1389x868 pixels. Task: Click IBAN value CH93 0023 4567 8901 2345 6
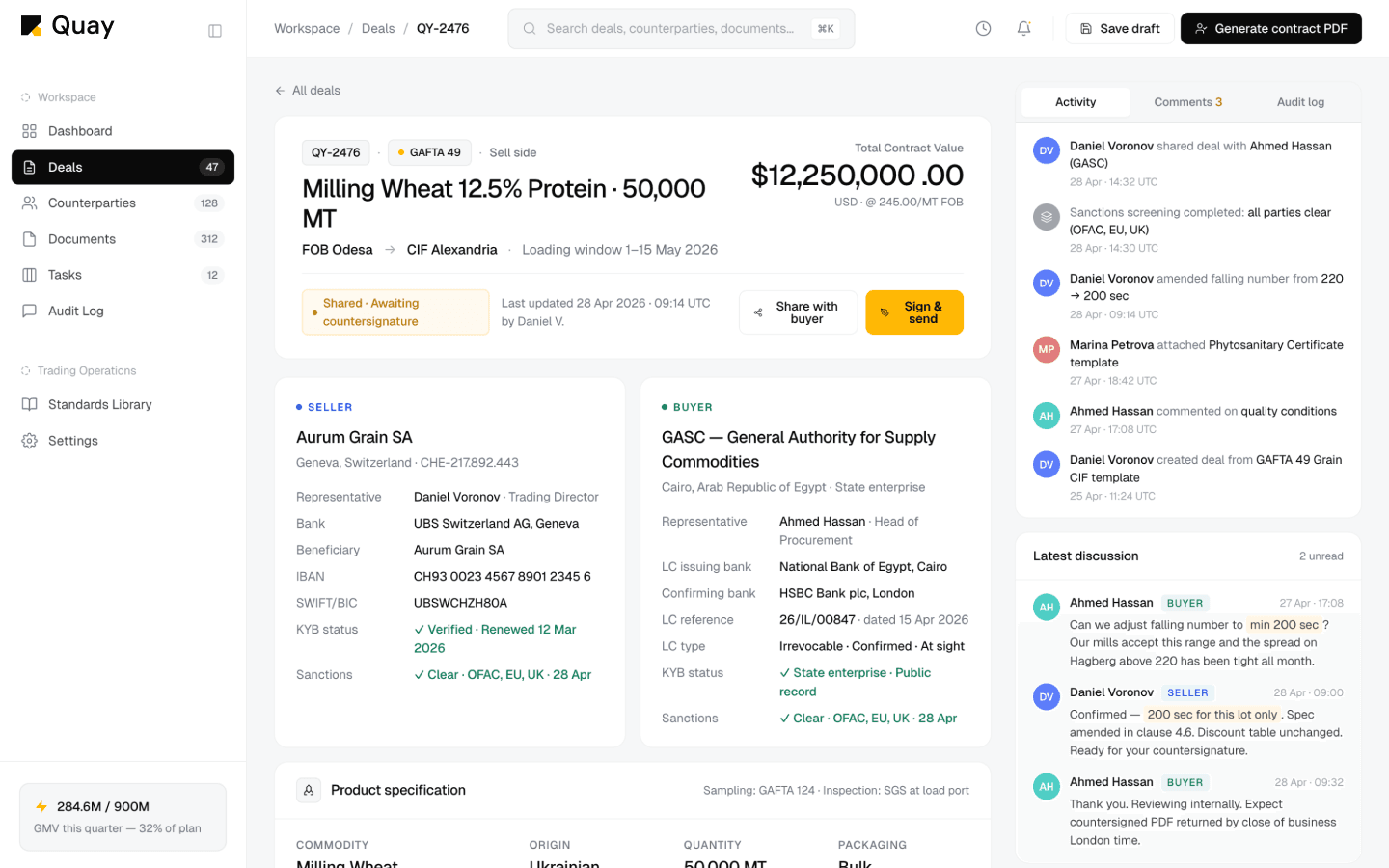pyautogui.click(x=503, y=577)
